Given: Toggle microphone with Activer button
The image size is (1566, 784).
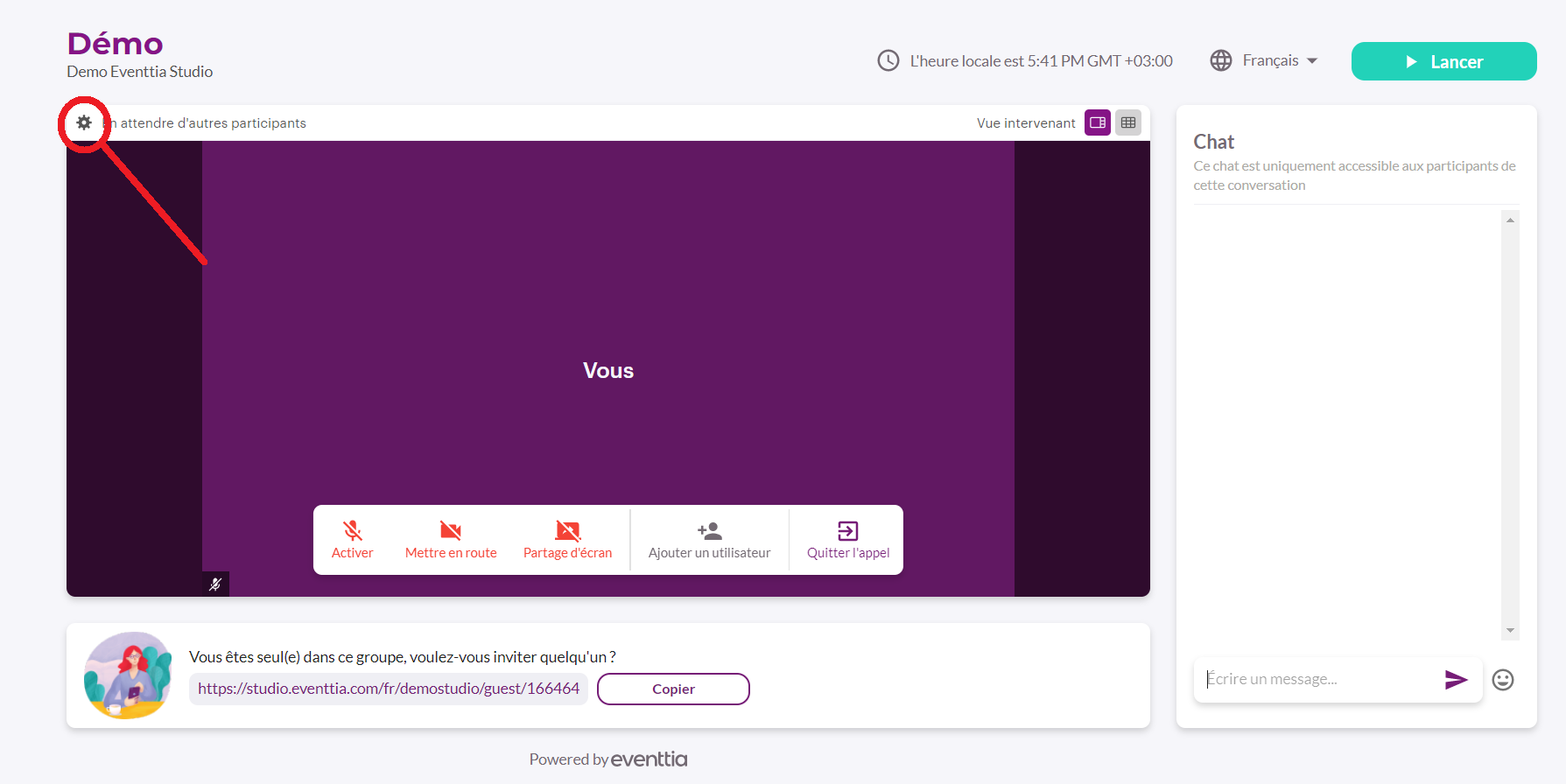Looking at the screenshot, I should coord(352,540).
